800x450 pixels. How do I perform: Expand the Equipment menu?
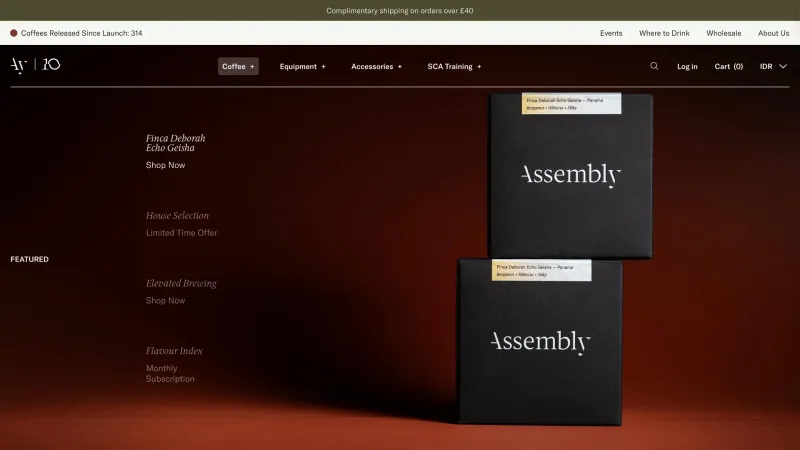(x=303, y=66)
